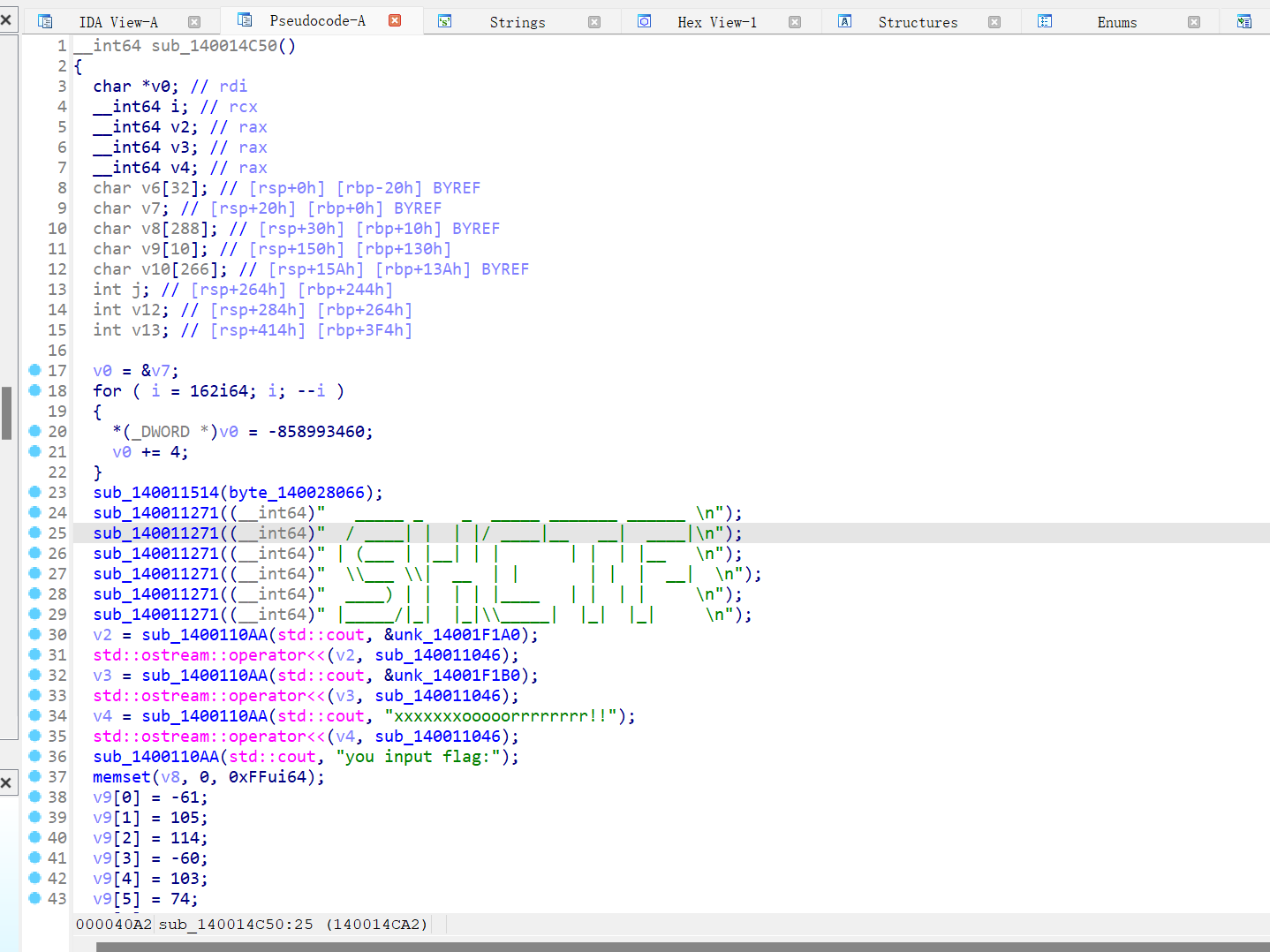Click the IDA View-A tab icon
1270x952 pixels.
[45, 21]
